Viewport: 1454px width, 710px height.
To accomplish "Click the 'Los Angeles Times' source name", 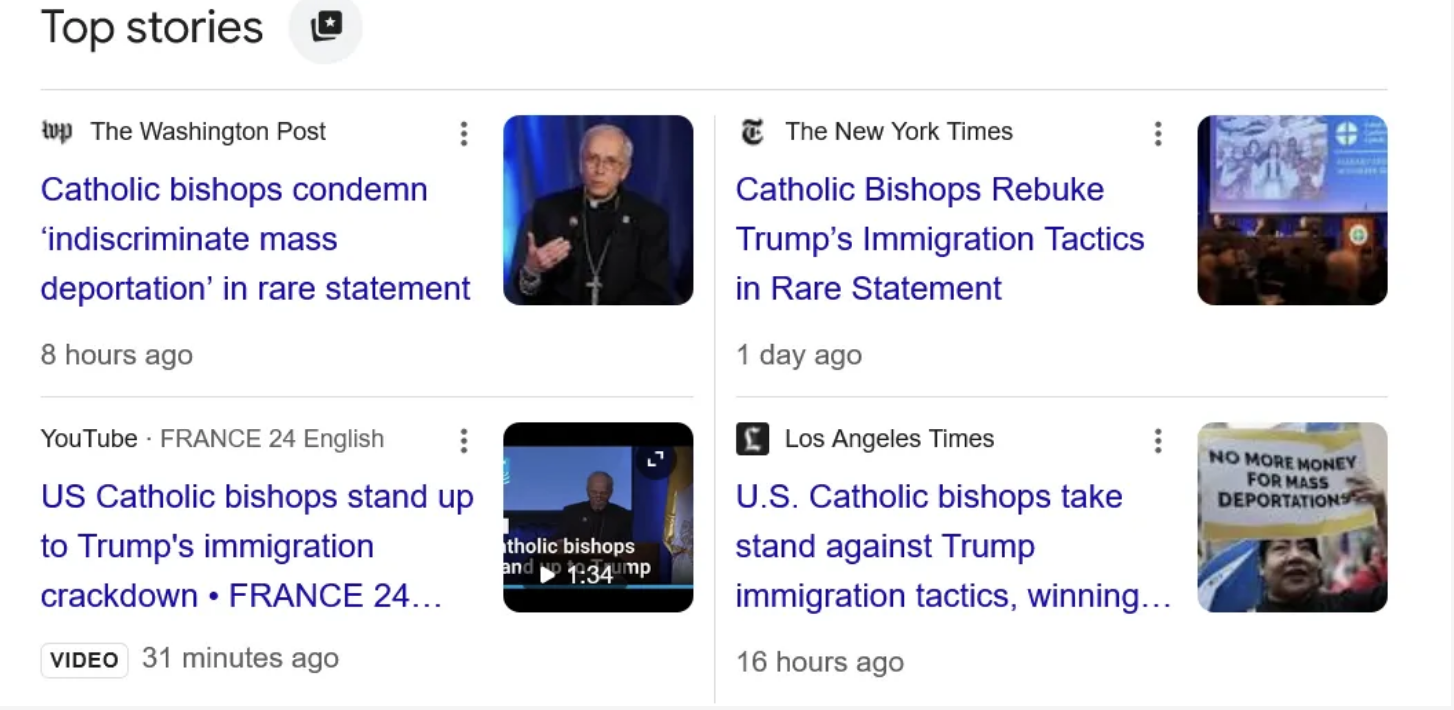I will click(x=889, y=439).
